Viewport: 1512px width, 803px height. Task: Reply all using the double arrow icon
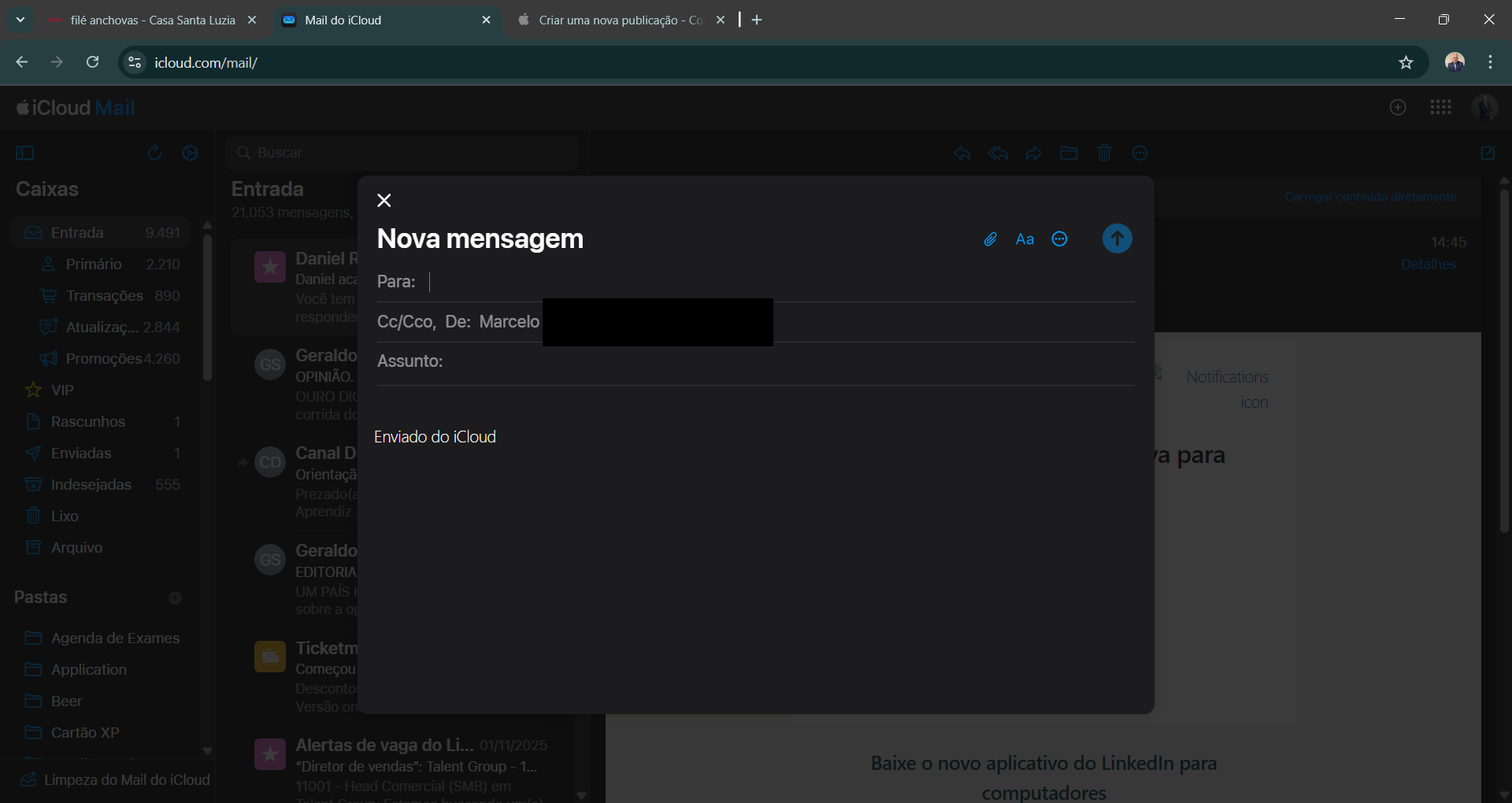click(x=998, y=153)
